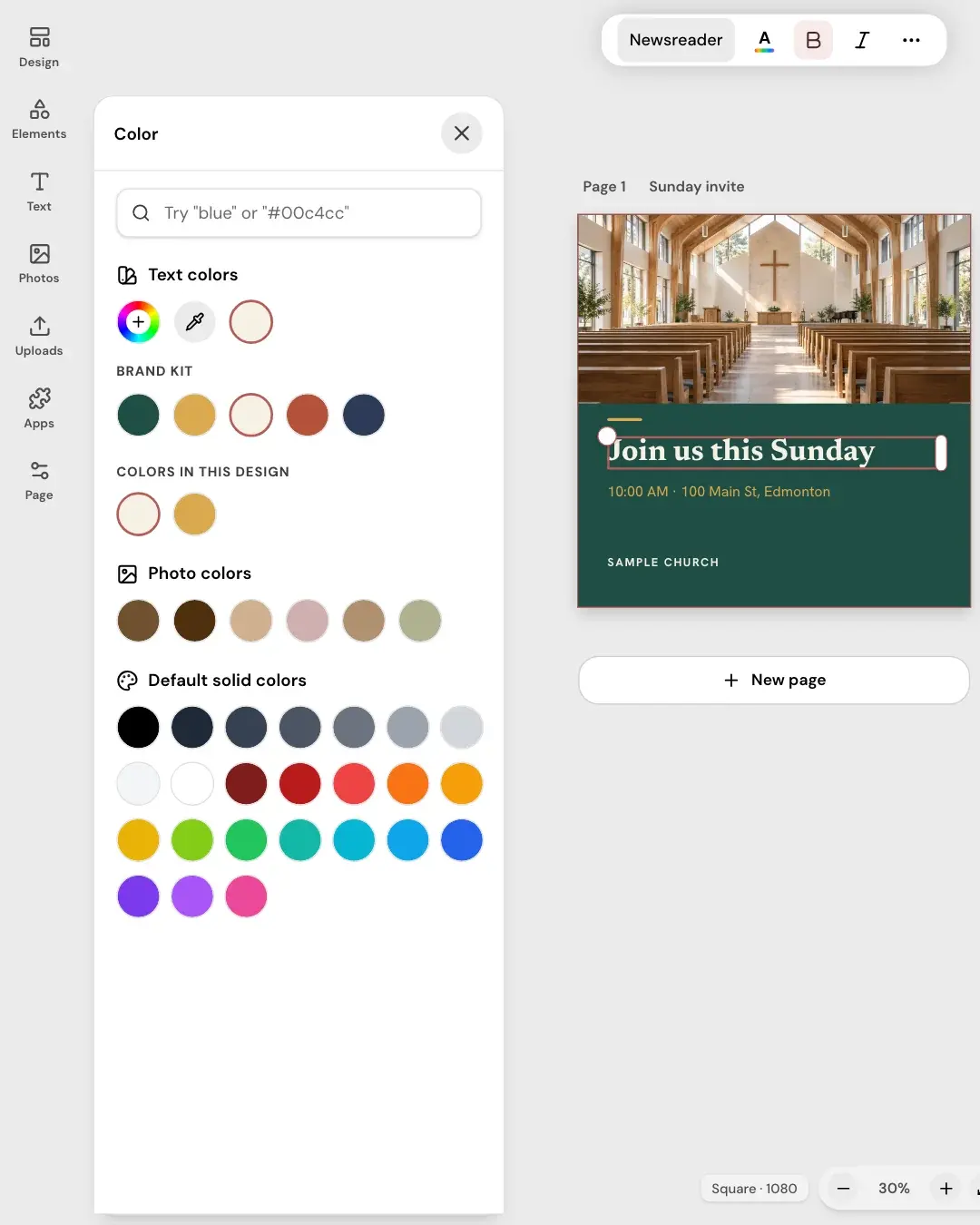Select dark maroon default color
Screen dimensions: 980x1225
[x=247, y=784]
